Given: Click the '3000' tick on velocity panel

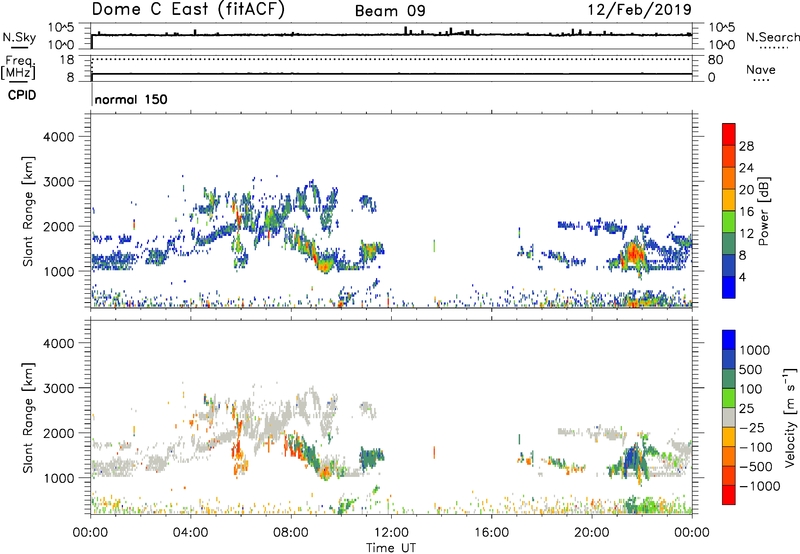Looking at the screenshot, I should 58,388.
